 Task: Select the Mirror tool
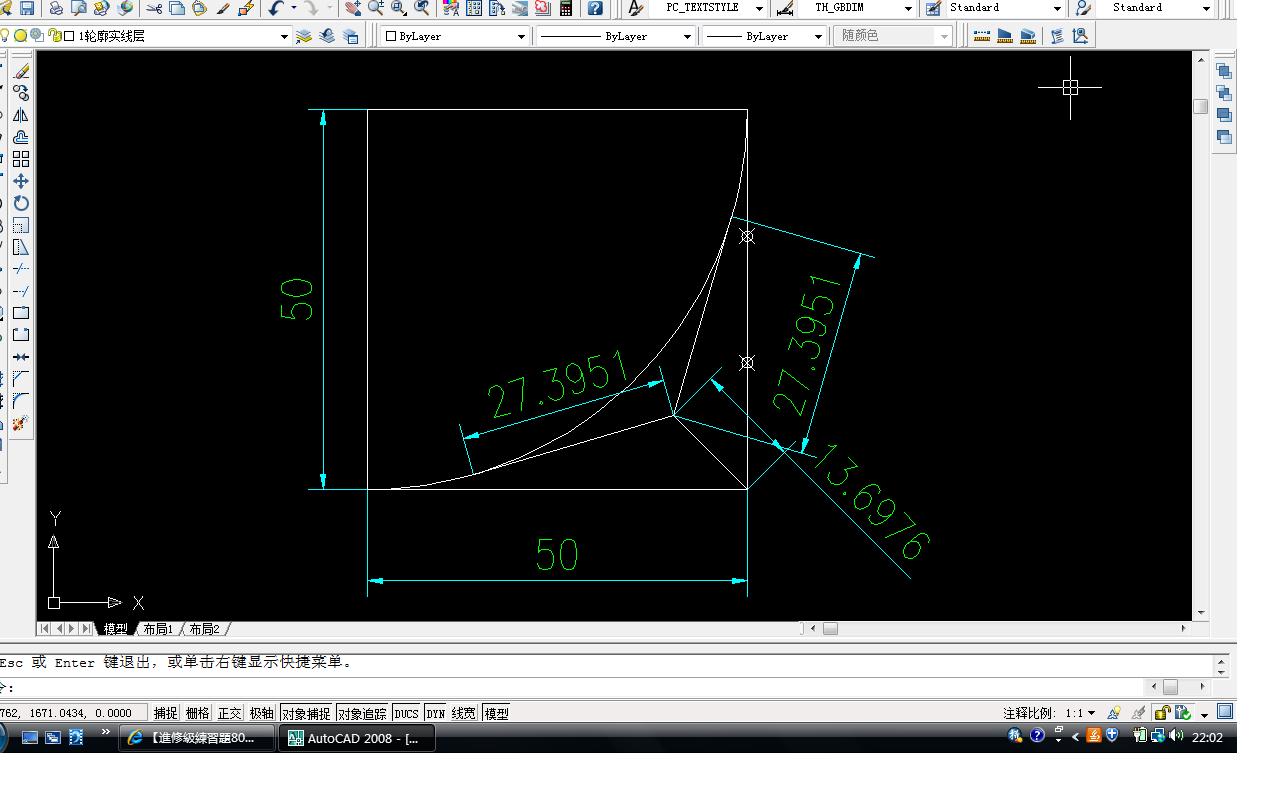point(20,115)
